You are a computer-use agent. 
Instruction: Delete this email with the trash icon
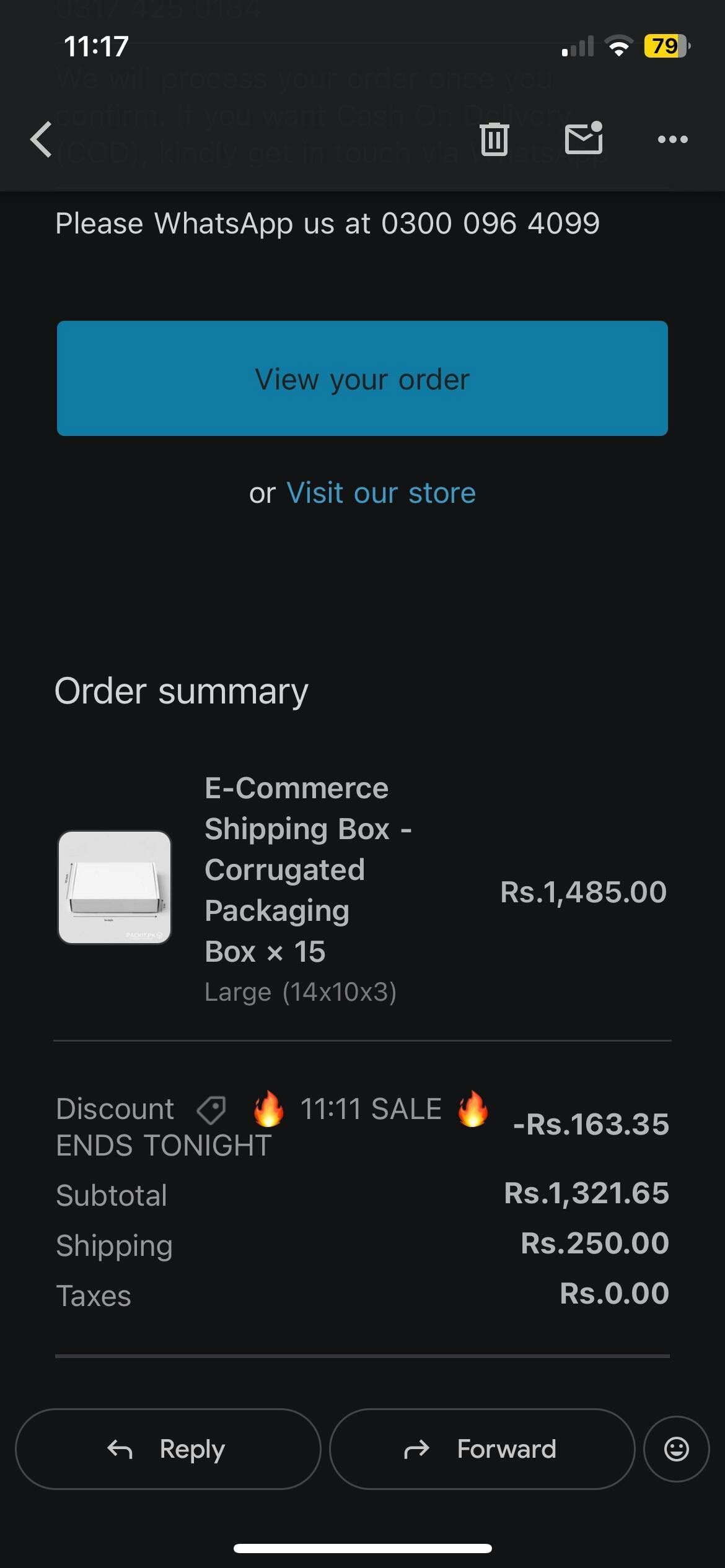click(x=494, y=139)
